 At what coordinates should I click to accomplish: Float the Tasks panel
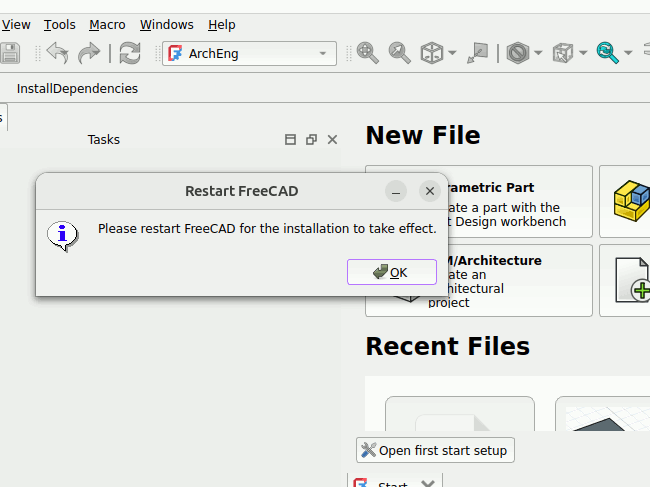311,140
